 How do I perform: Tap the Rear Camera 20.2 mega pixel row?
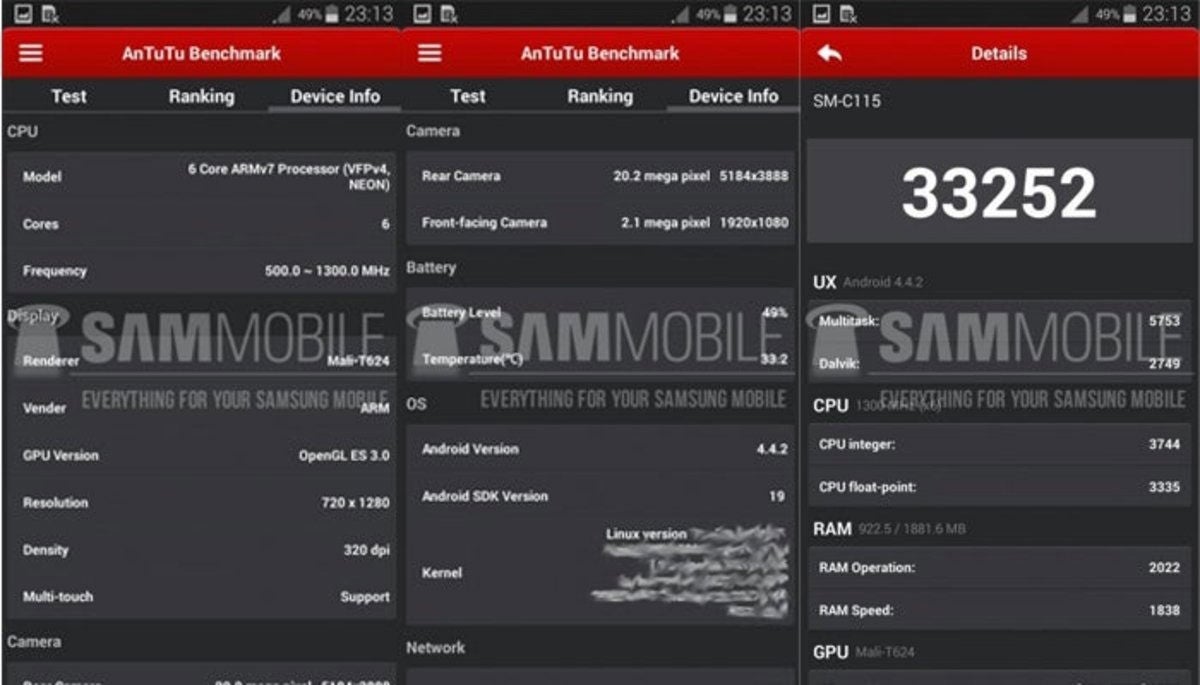pyautogui.click(x=601, y=176)
